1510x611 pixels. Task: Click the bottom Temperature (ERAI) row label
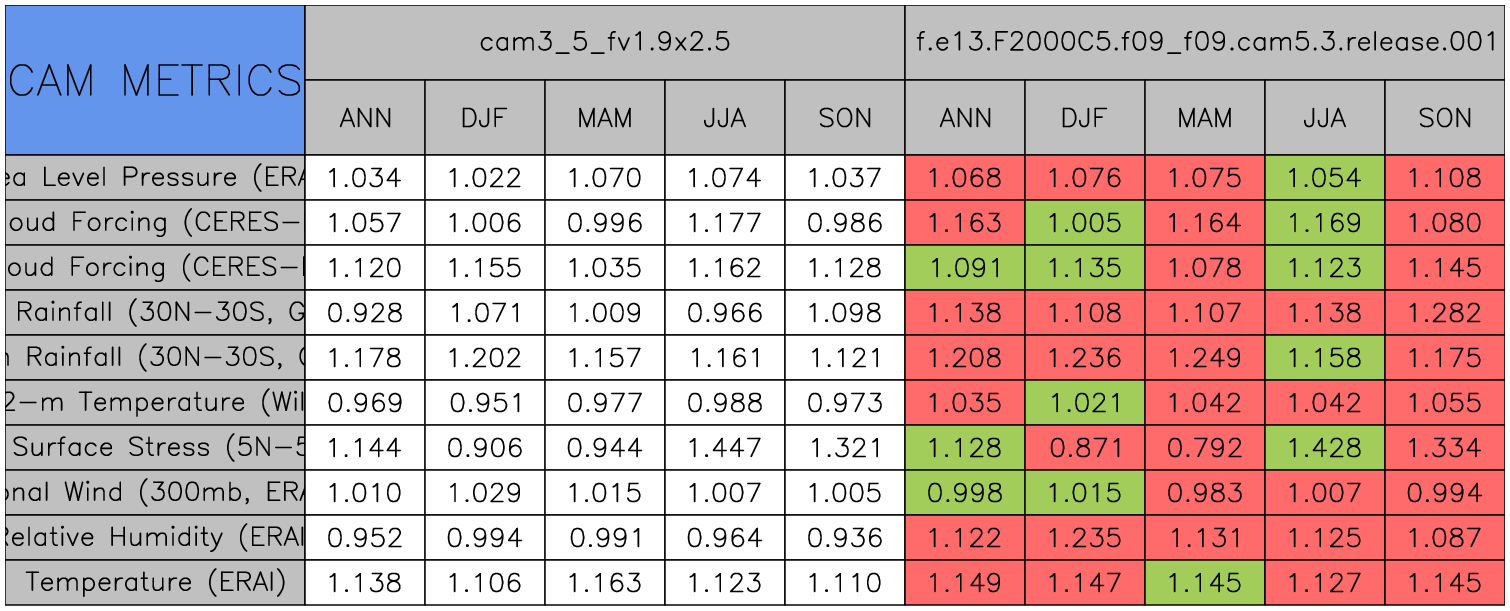[x=154, y=582]
